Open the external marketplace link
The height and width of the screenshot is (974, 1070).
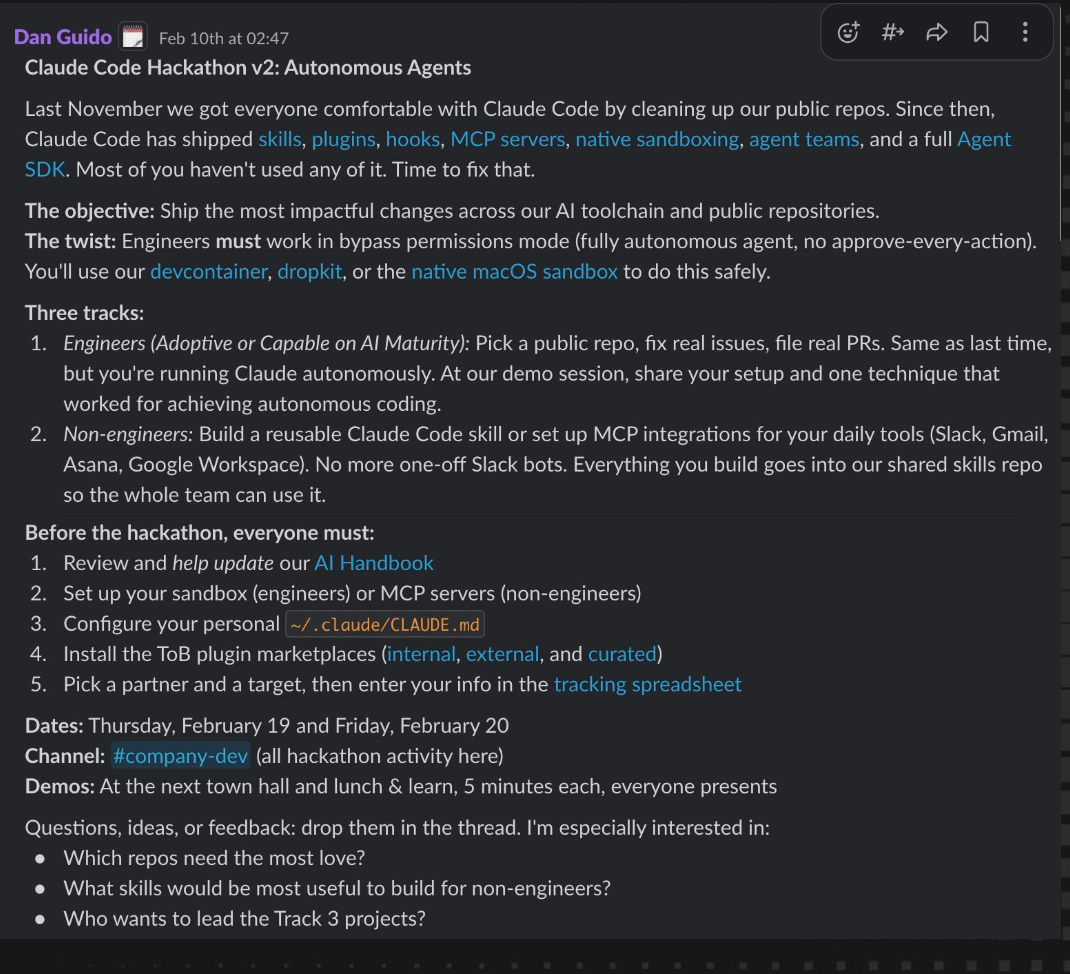[x=502, y=654]
